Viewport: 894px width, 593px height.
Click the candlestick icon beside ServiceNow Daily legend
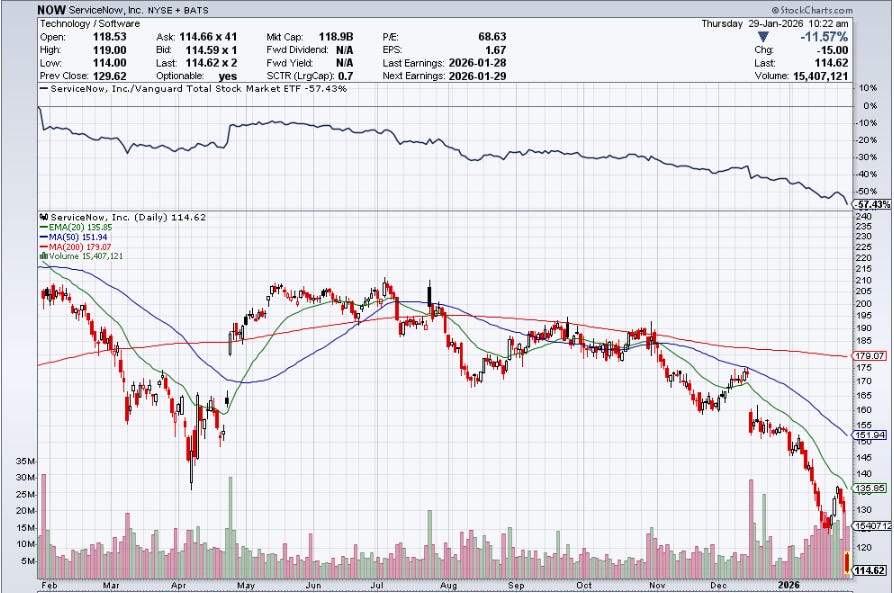click(44, 217)
